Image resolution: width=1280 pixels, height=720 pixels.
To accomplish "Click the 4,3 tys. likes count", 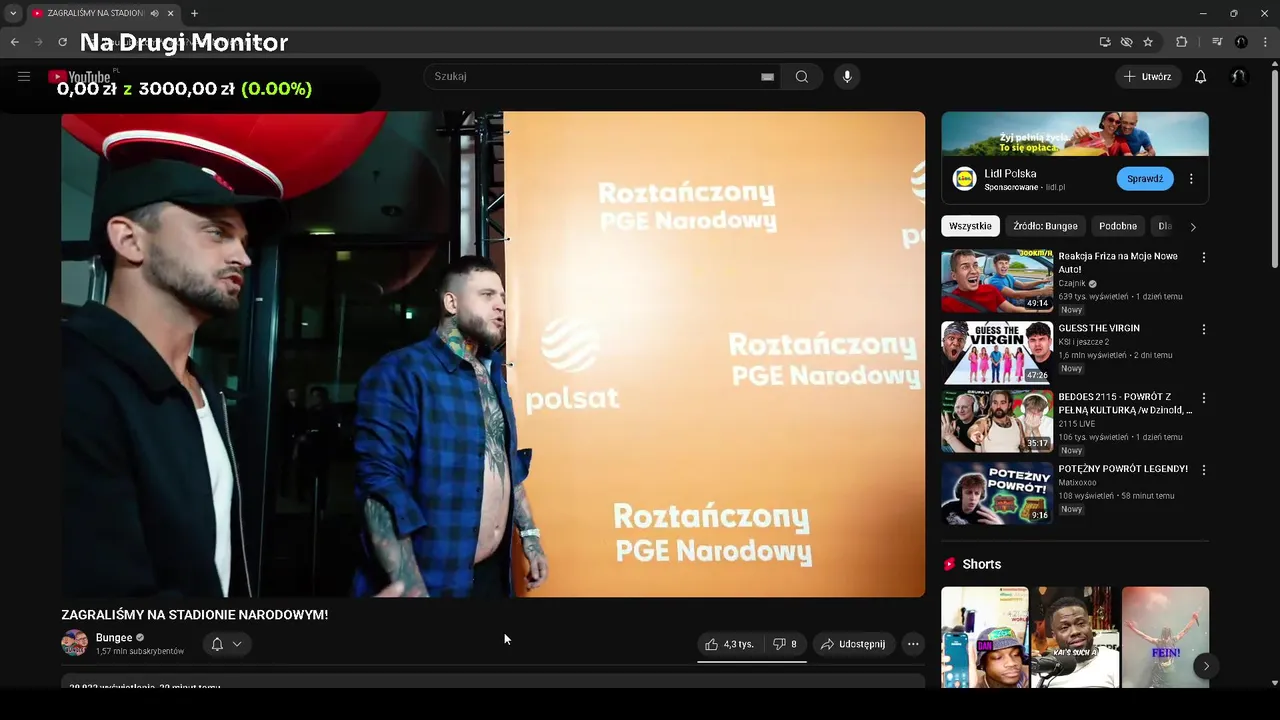I will tap(739, 644).
